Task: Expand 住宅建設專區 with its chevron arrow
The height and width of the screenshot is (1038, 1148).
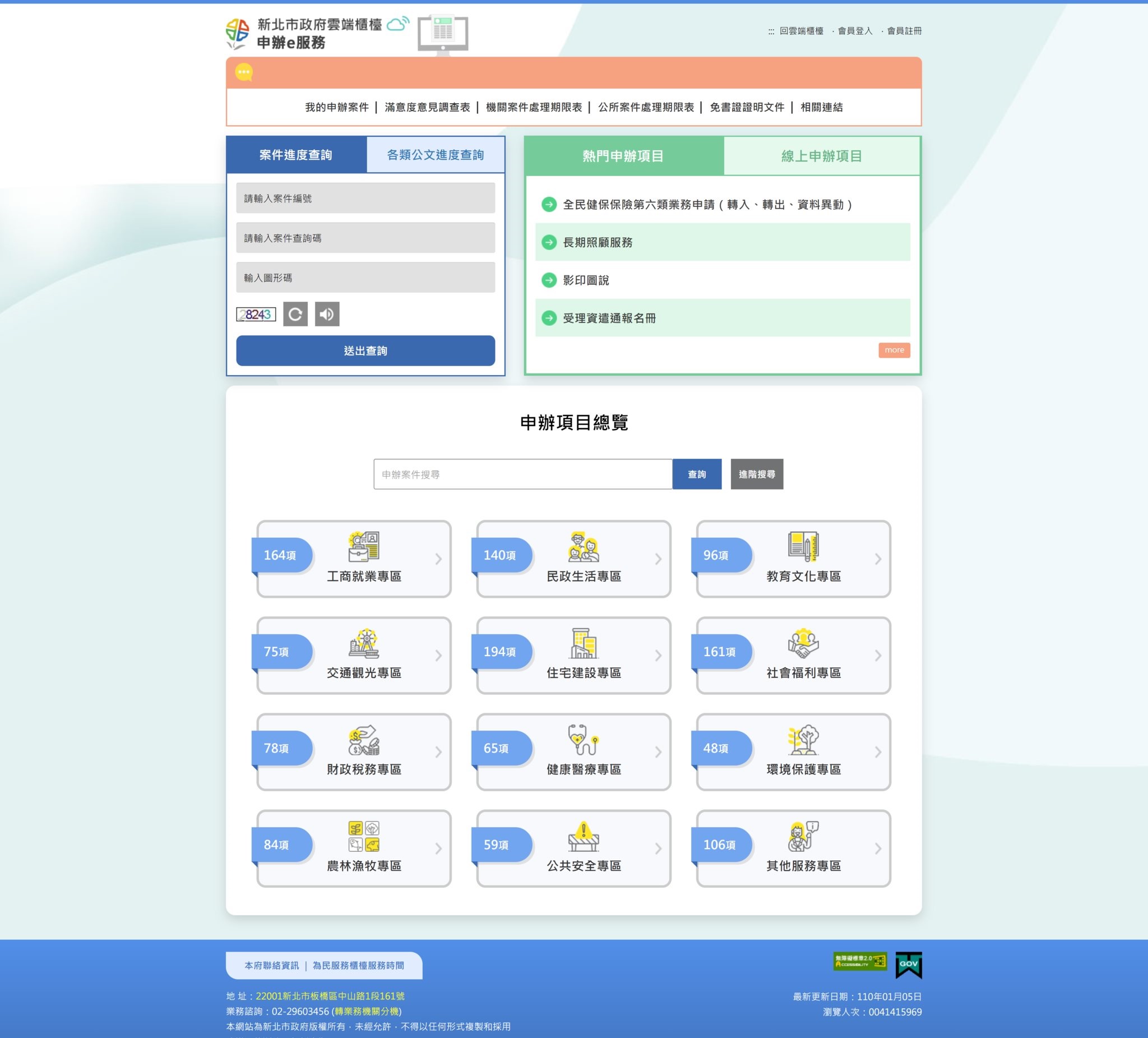Action: [658, 655]
